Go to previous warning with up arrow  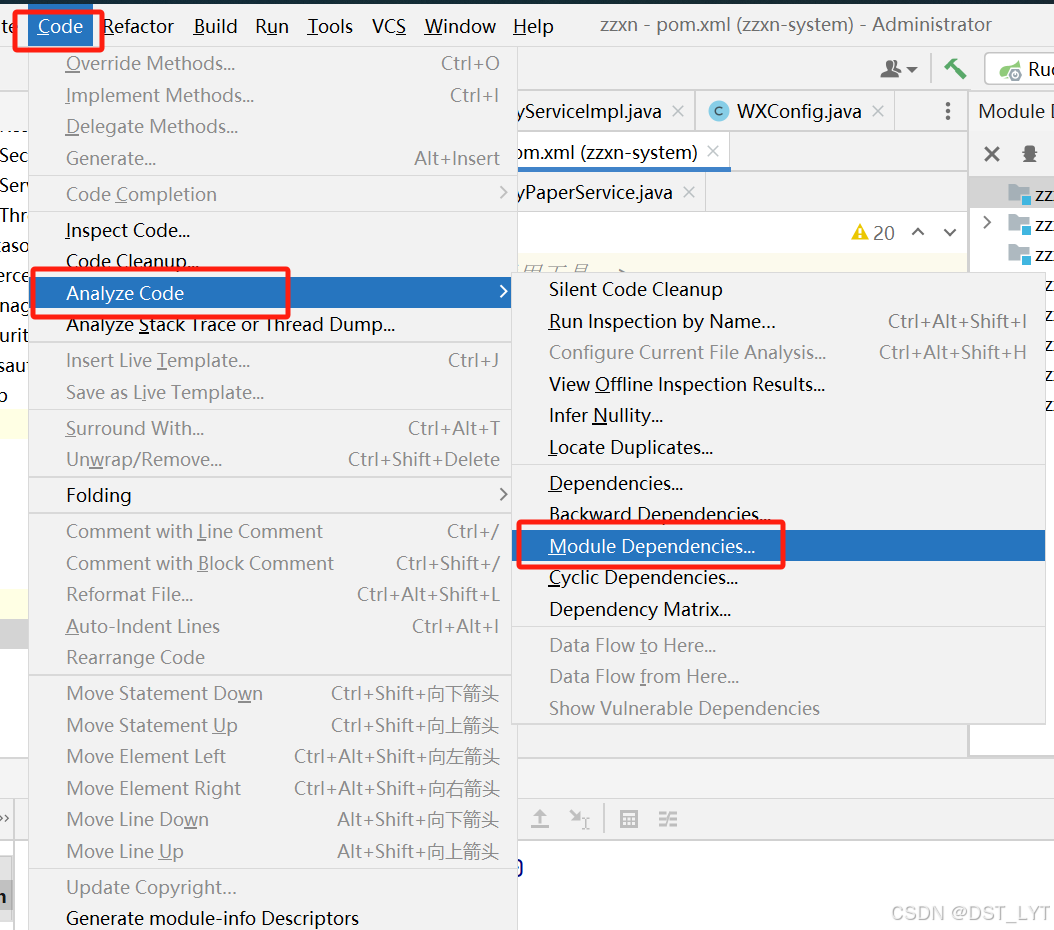(919, 231)
